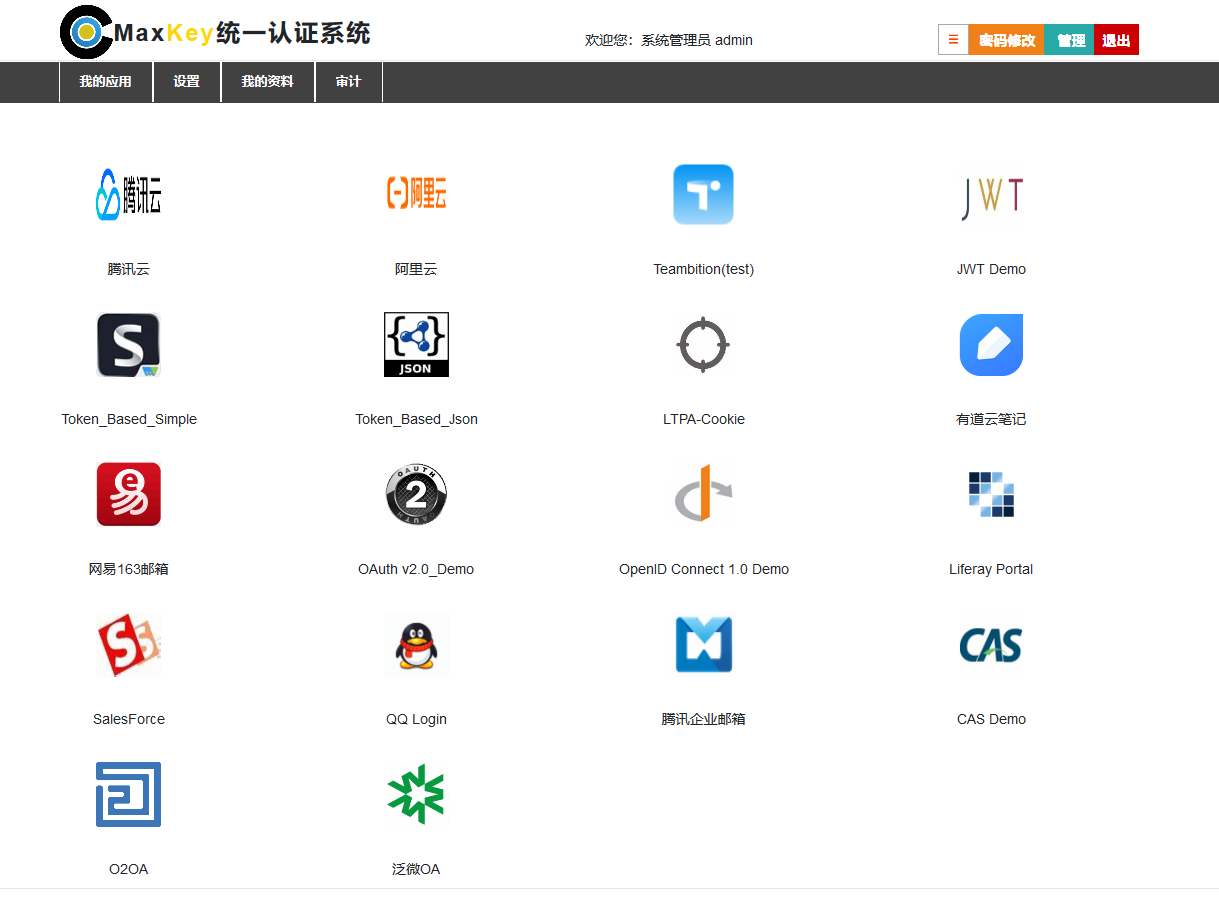The width and height of the screenshot is (1219, 912).
Task: Click the orange 密码修改 button
Action: pos(1006,40)
